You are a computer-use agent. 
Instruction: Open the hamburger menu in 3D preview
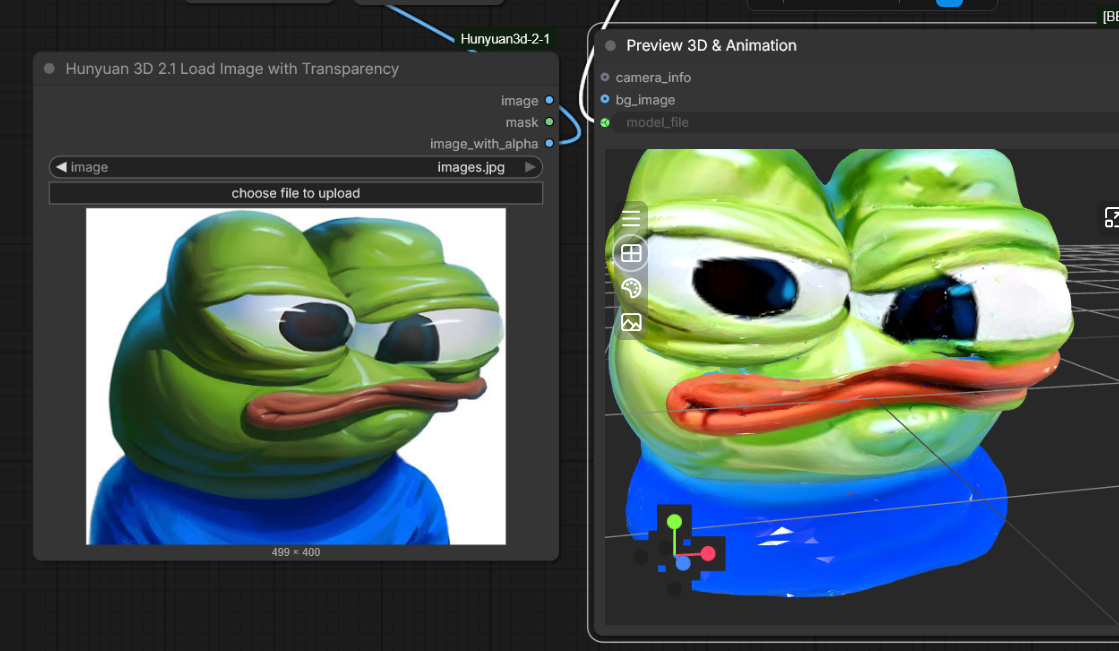[631, 218]
